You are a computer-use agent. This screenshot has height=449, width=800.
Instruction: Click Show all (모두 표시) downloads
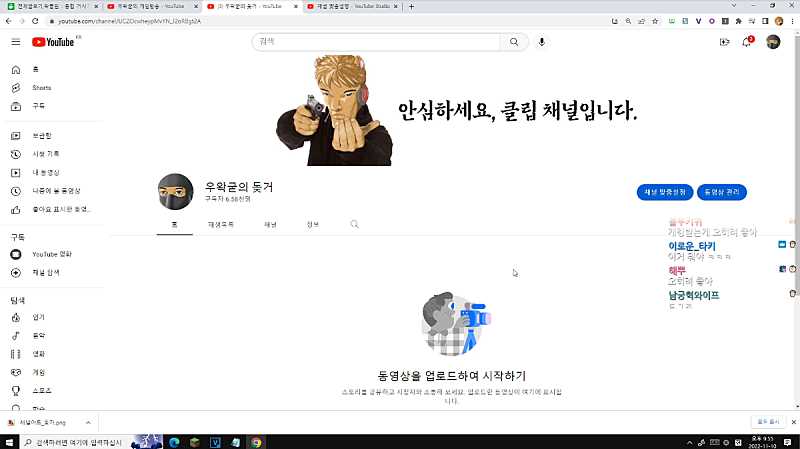[768, 422]
